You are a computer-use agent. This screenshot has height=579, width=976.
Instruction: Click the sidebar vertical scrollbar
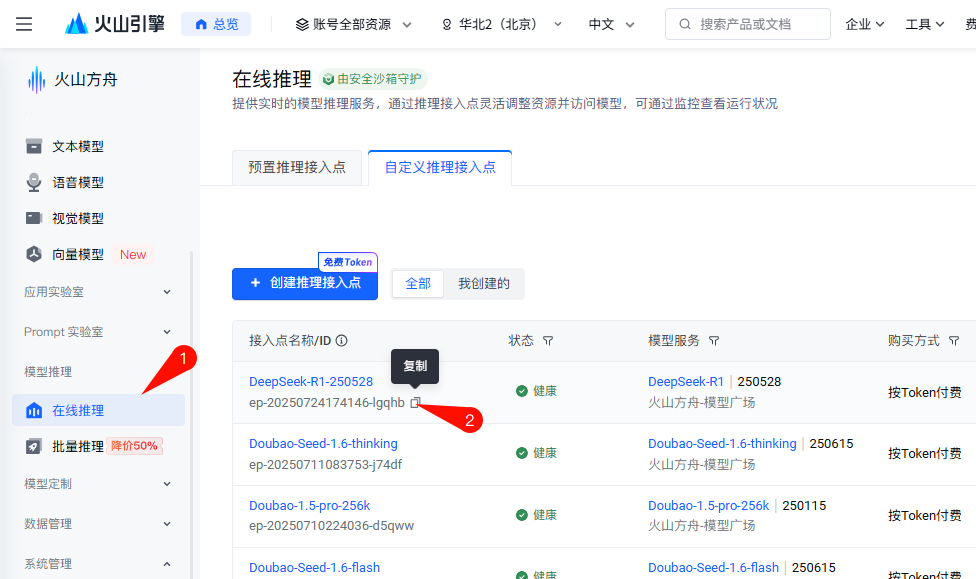[191, 414]
